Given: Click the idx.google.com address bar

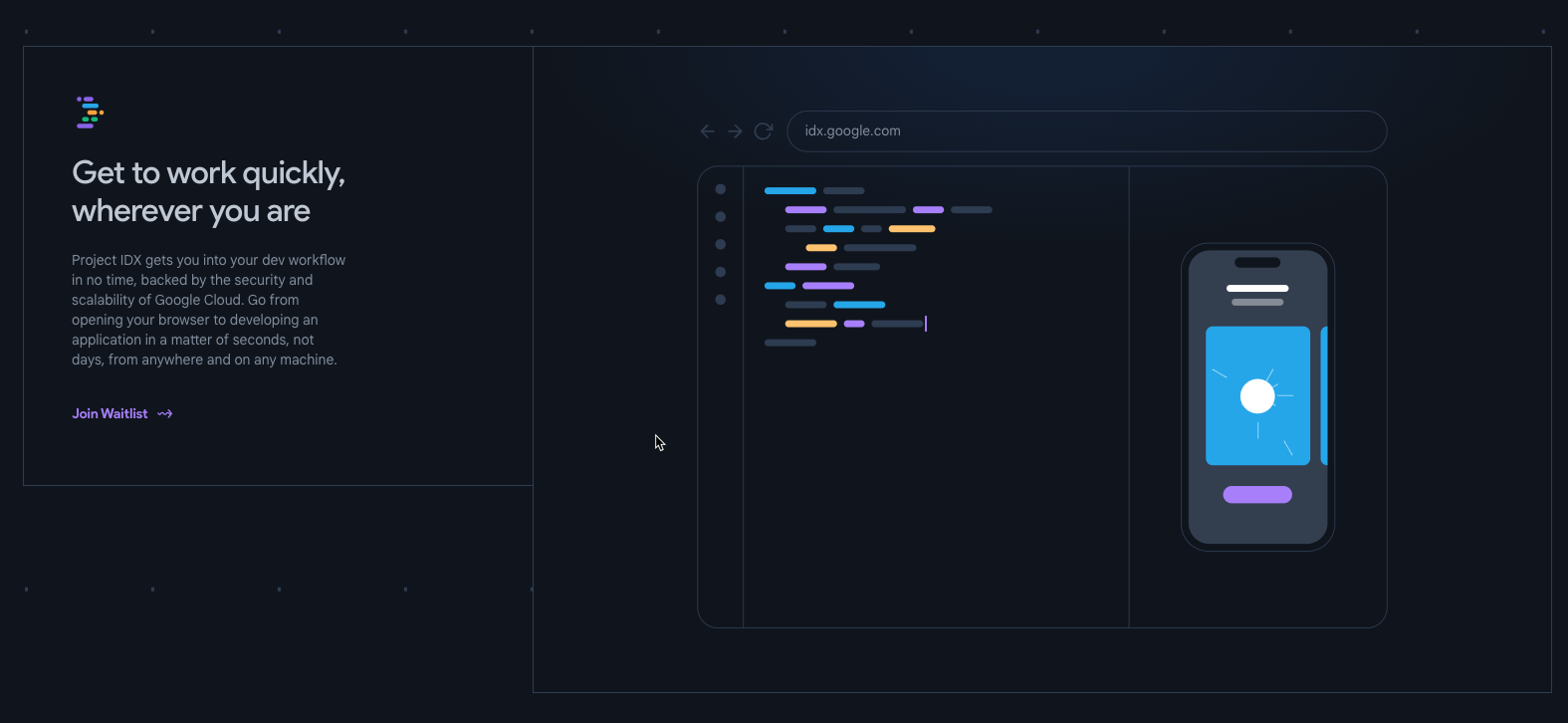Looking at the screenshot, I should pos(1086,131).
